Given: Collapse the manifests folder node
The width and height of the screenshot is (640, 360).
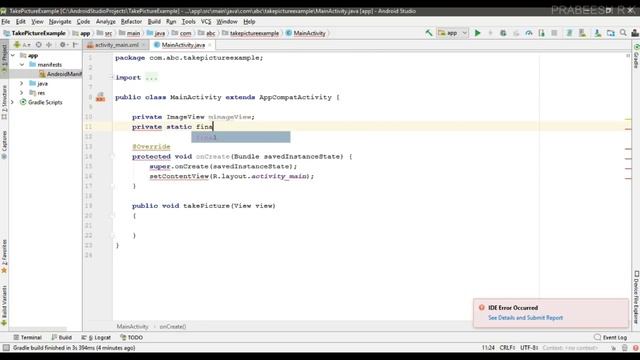Looking at the screenshot, I should 22,64.
